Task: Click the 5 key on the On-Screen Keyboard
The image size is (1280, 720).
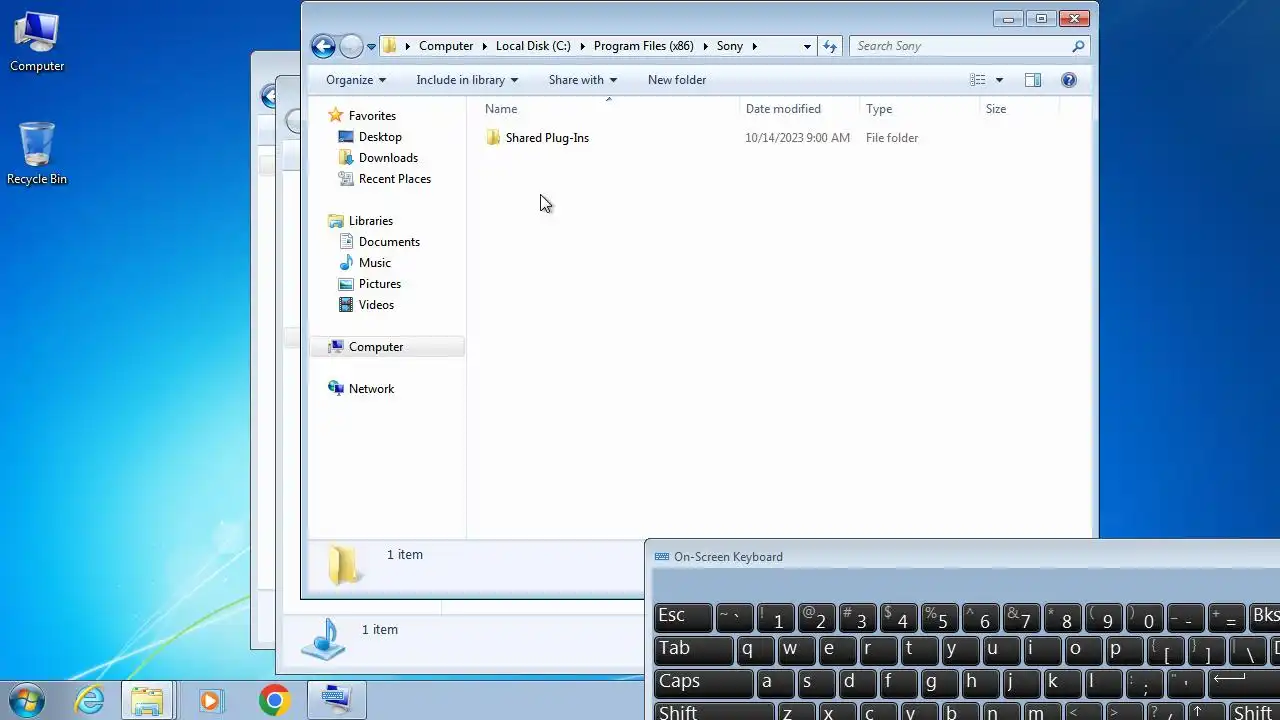Action: (x=939, y=617)
